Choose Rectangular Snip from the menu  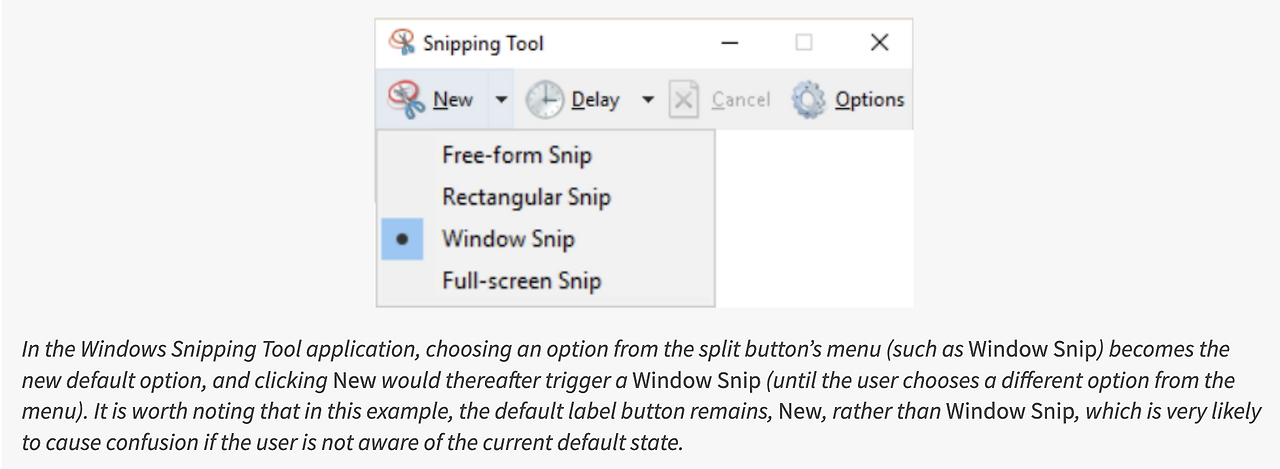coord(526,197)
